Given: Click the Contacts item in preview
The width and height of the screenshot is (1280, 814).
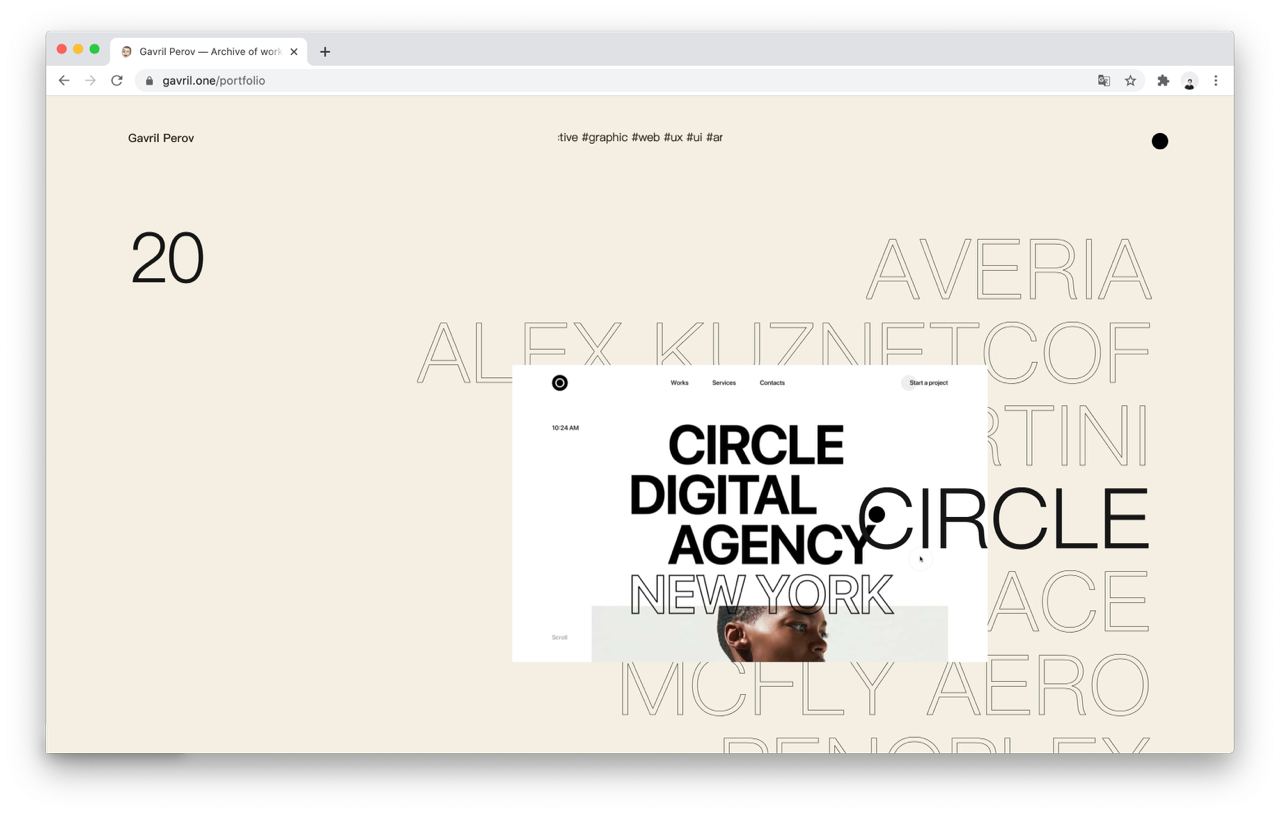Looking at the screenshot, I should coord(772,383).
